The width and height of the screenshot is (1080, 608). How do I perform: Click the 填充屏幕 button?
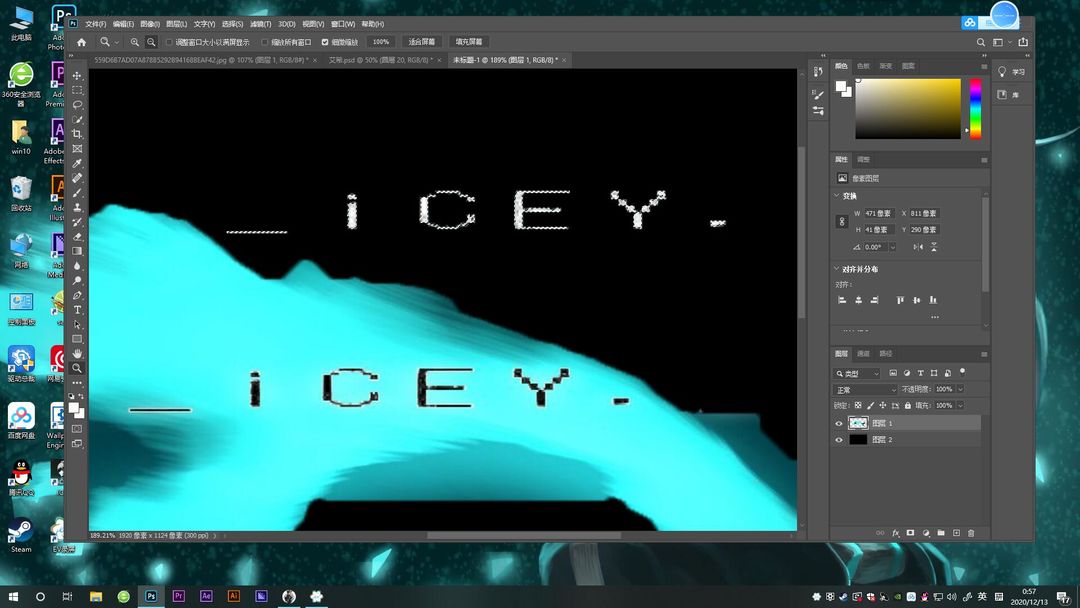point(468,42)
